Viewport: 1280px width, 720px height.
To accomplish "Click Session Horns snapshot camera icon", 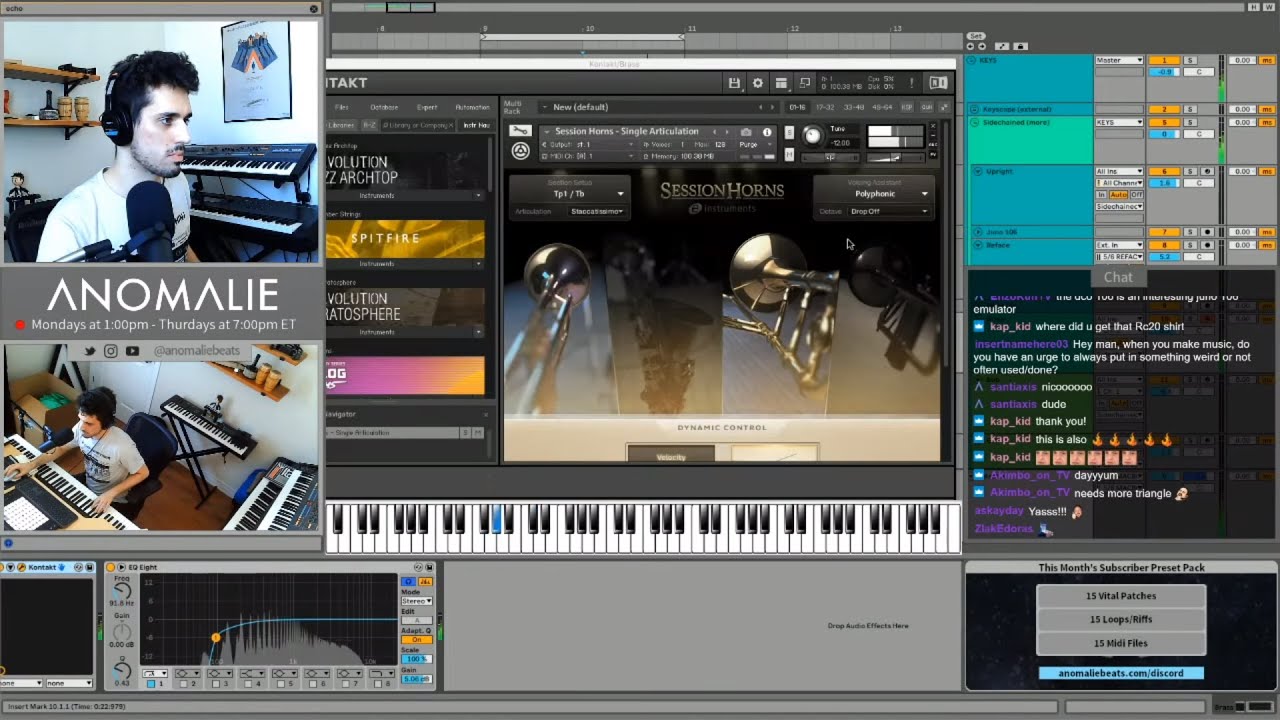I will (x=746, y=131).
